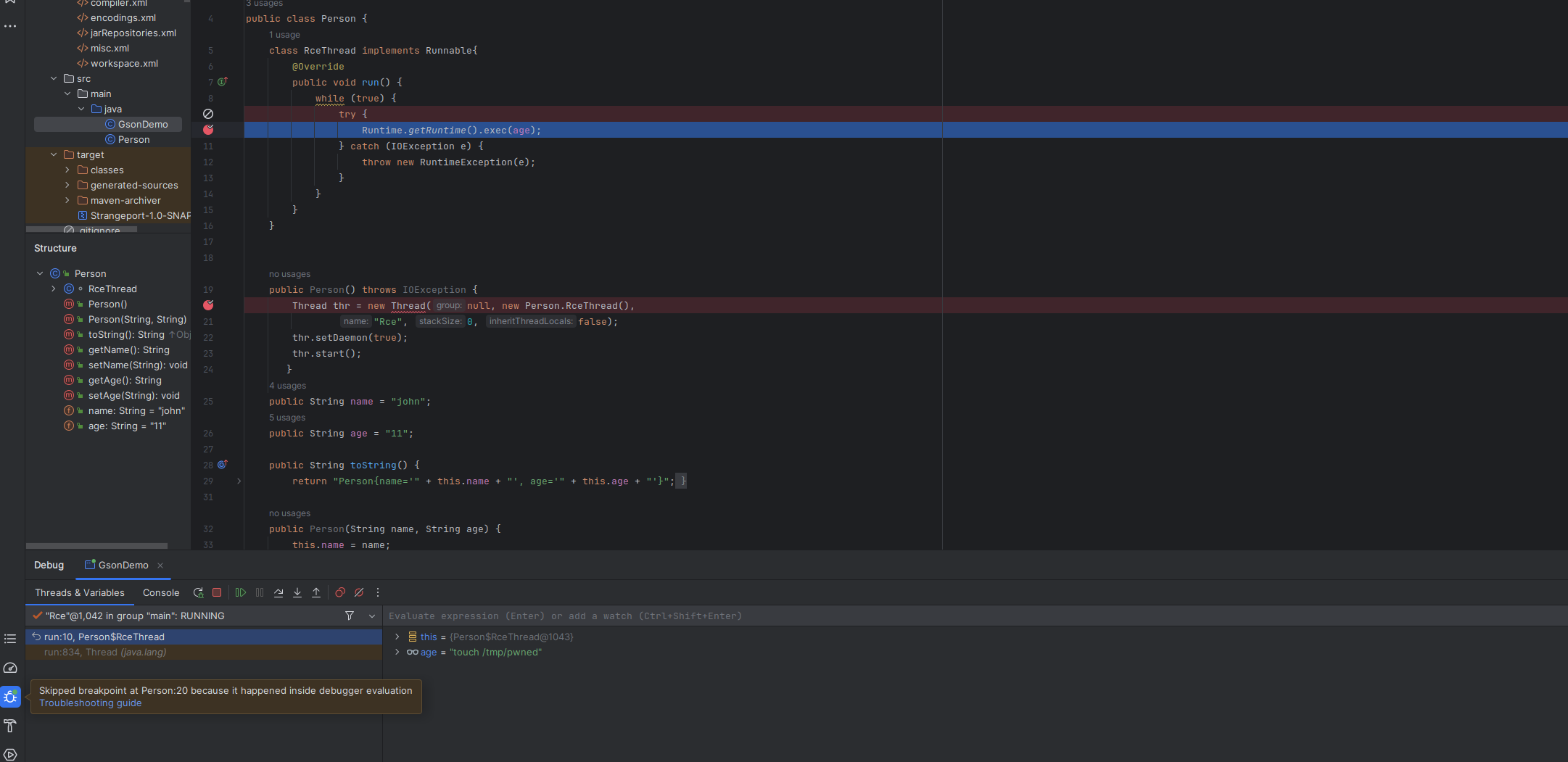The width and height of the screenshot is (1568, 762).
Task: Click the Step Into icon
Action: point(297,592)
